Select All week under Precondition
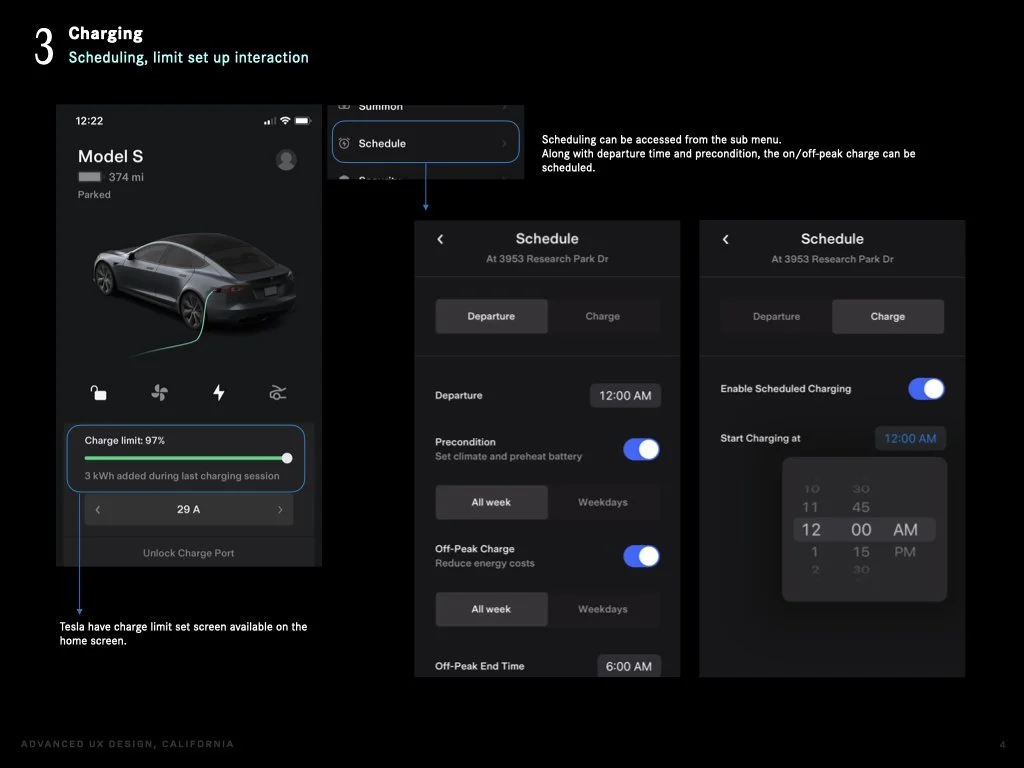 coord(491,502)
